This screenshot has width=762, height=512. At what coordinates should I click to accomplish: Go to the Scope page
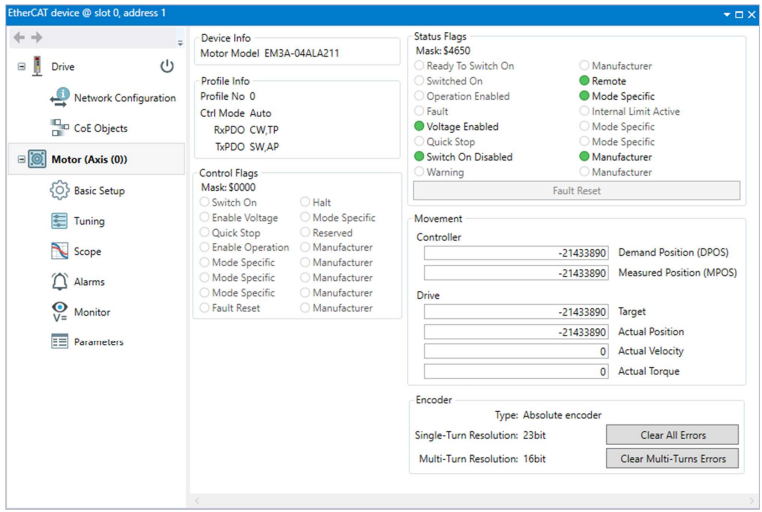(87, 251)
